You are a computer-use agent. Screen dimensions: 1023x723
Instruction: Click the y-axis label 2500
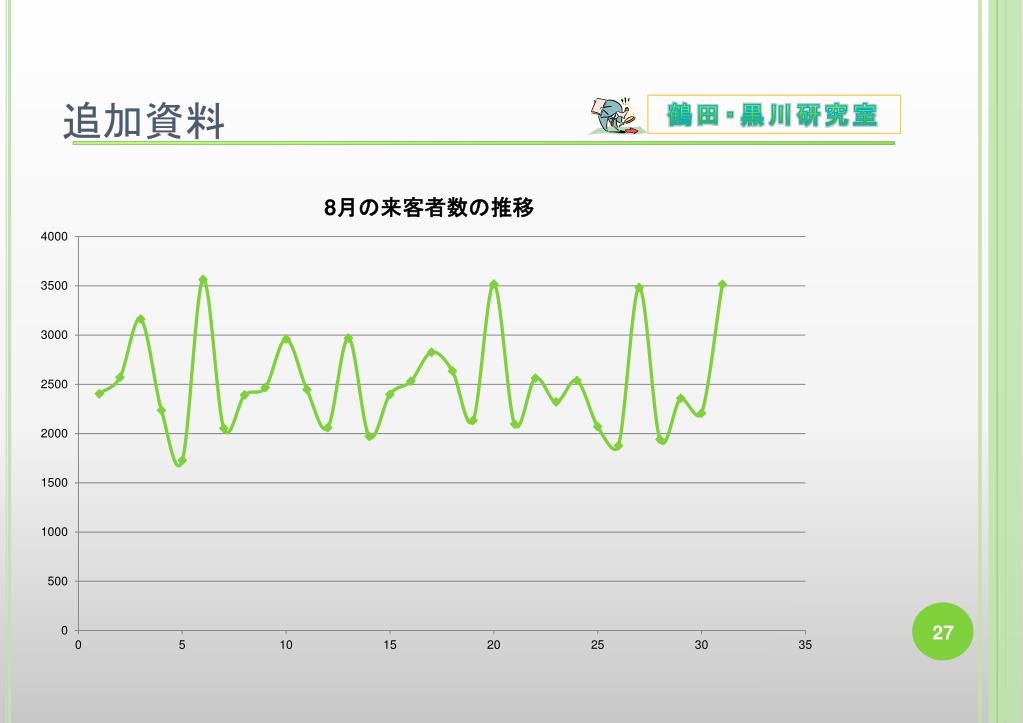pyautogui.click(x=54, y=384)
